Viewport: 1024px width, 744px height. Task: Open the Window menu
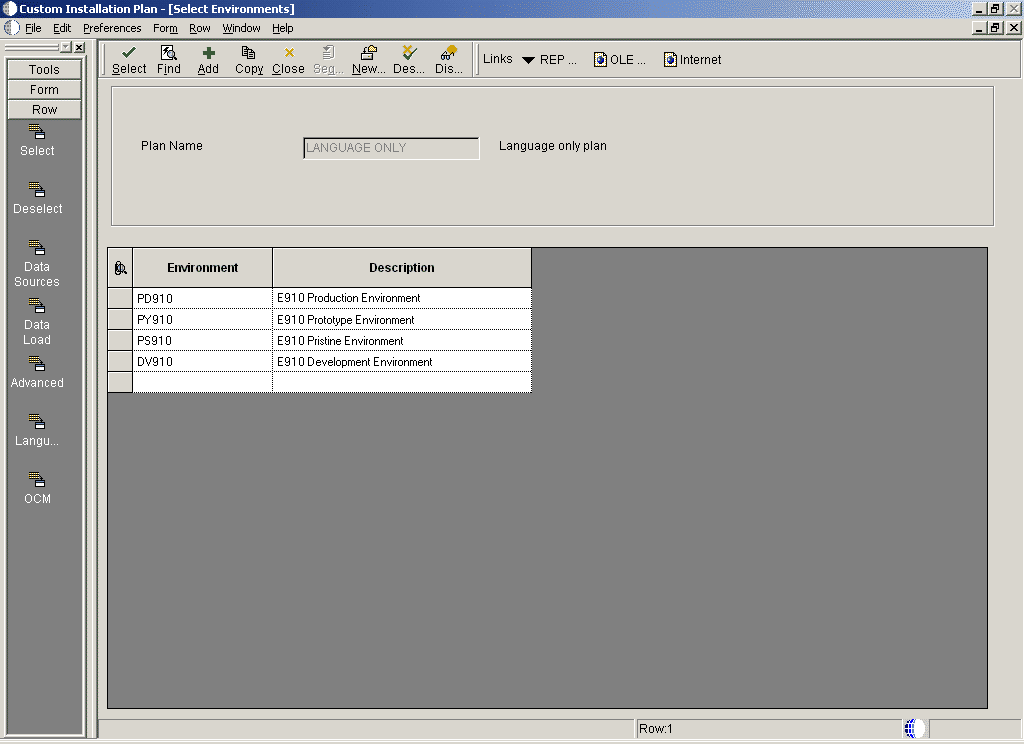(x=241, y=28)
